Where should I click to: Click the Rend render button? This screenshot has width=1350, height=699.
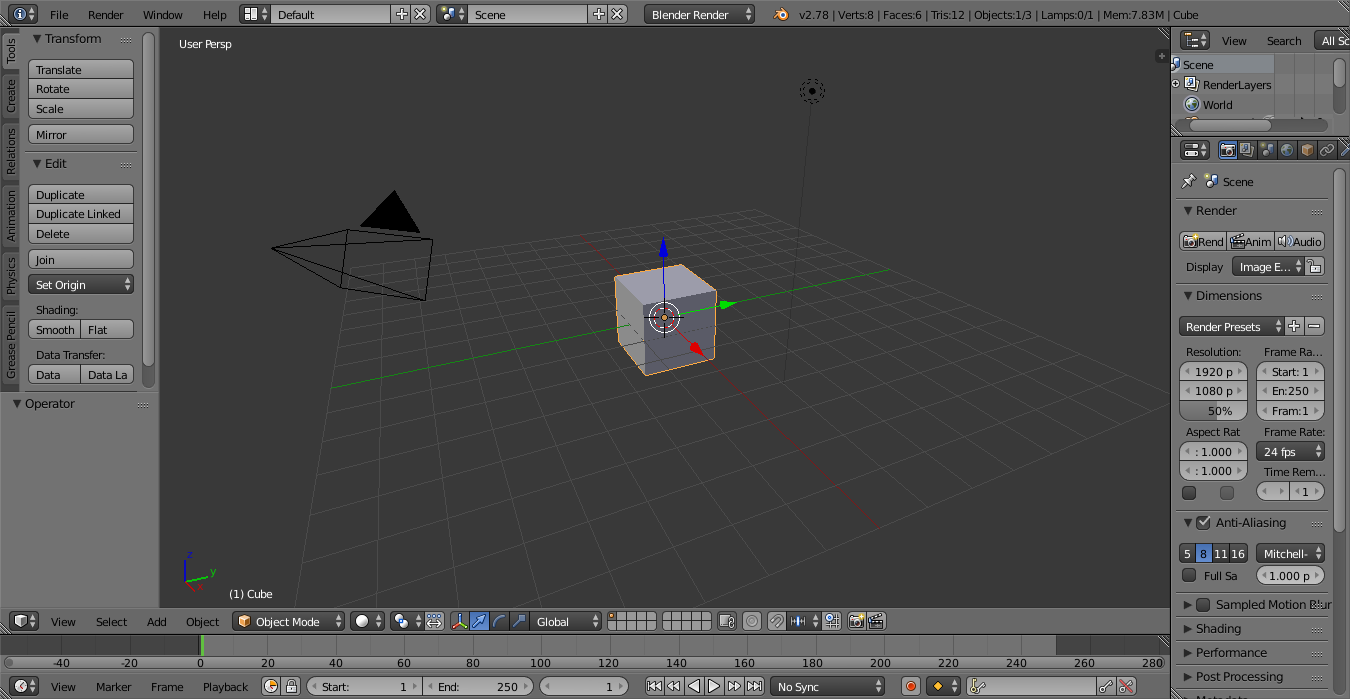click(1203, 241)
